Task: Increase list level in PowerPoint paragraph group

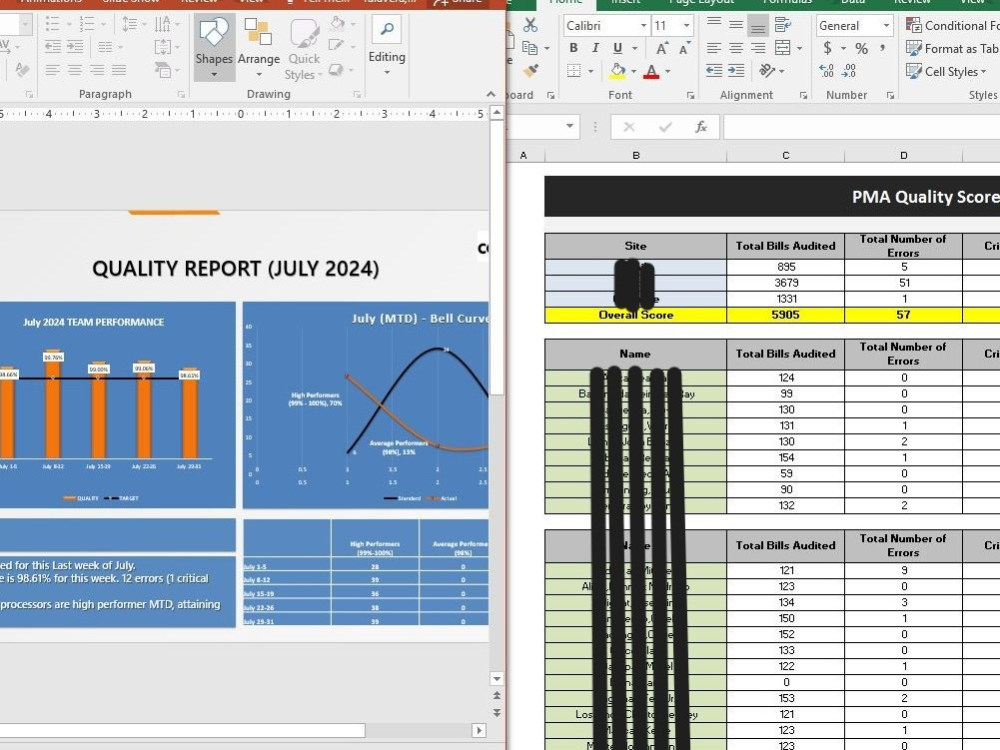Action: point(75,47)
